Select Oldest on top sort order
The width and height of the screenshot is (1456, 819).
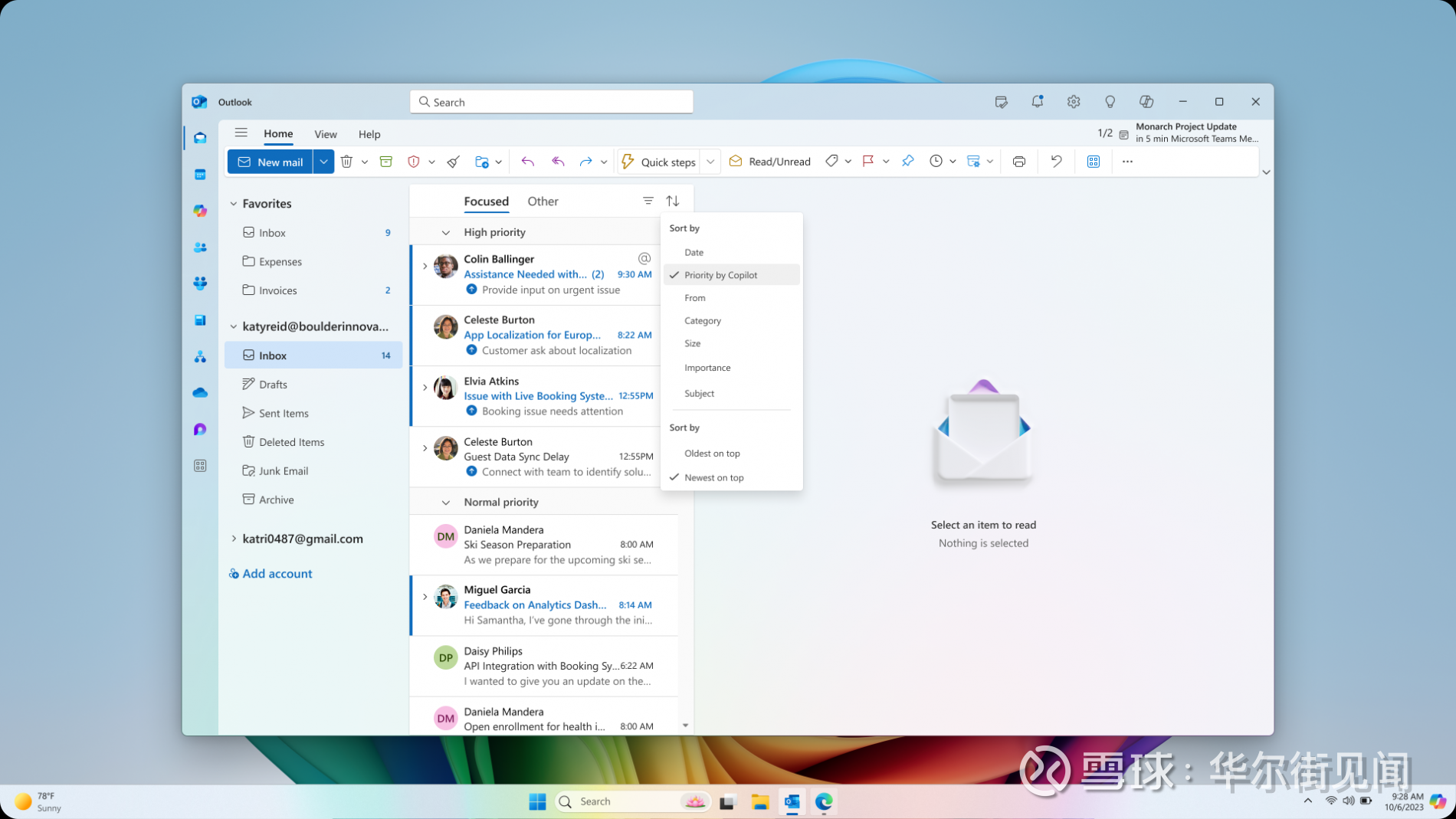tap(712, 454)
